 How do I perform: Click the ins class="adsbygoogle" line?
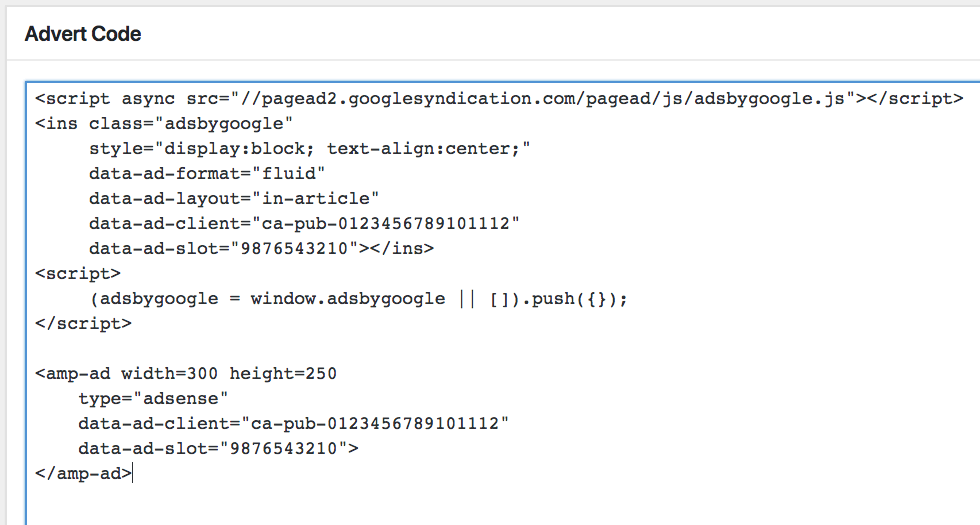click(x=163, y=124)
